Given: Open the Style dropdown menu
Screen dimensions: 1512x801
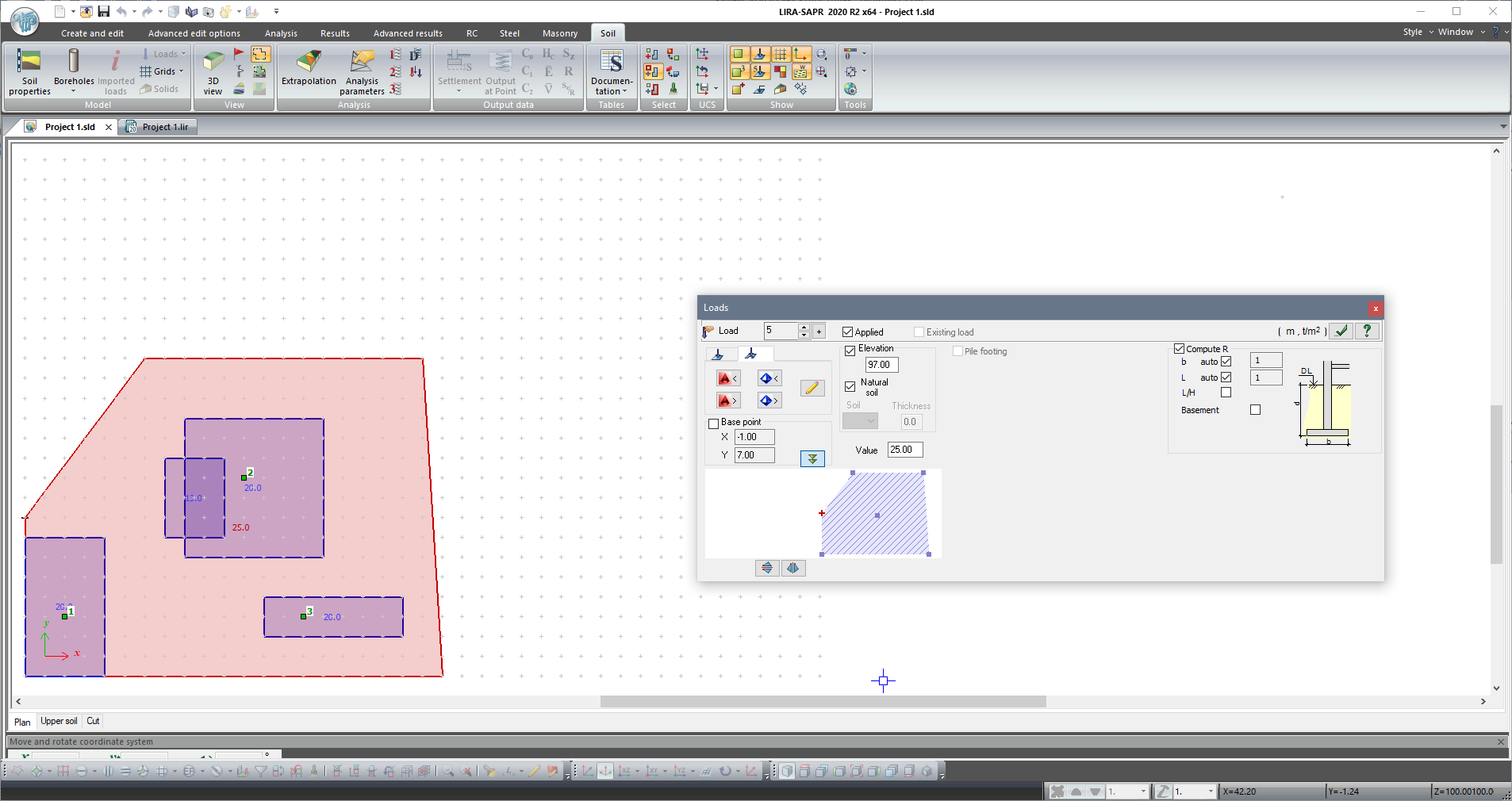Looking at the screenshot, I should coord(1418,32).
